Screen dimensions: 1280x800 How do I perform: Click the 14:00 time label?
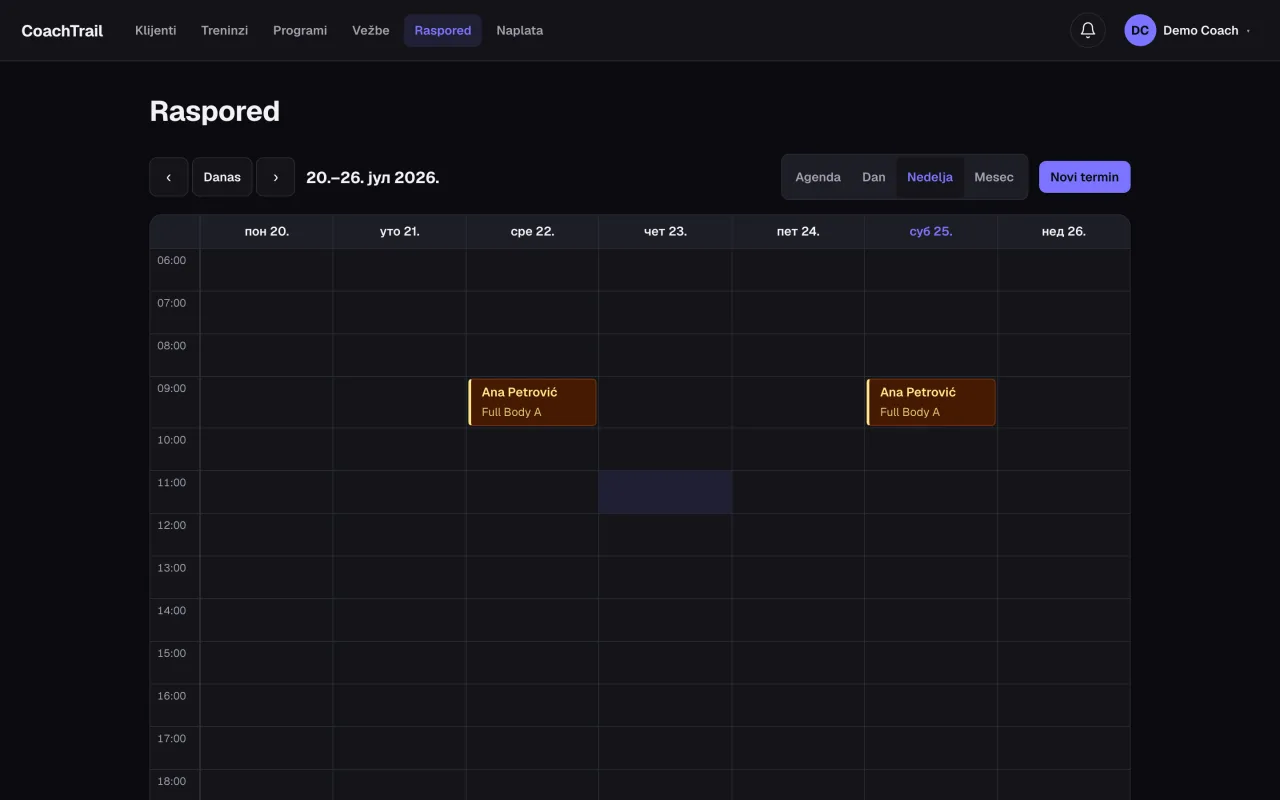(172, 610)
